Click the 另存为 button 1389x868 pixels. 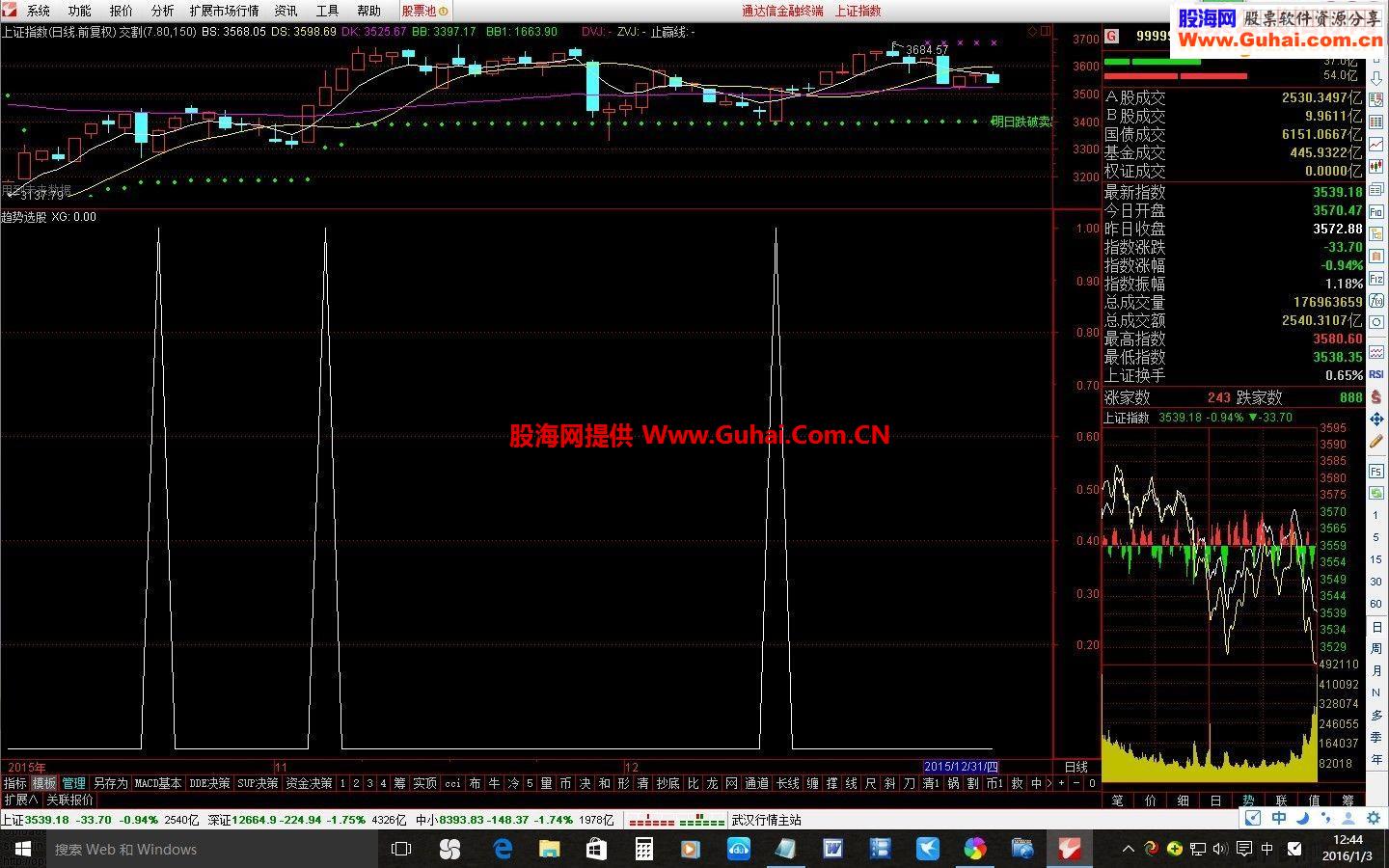pyautogui.click(x=110, y=783)
